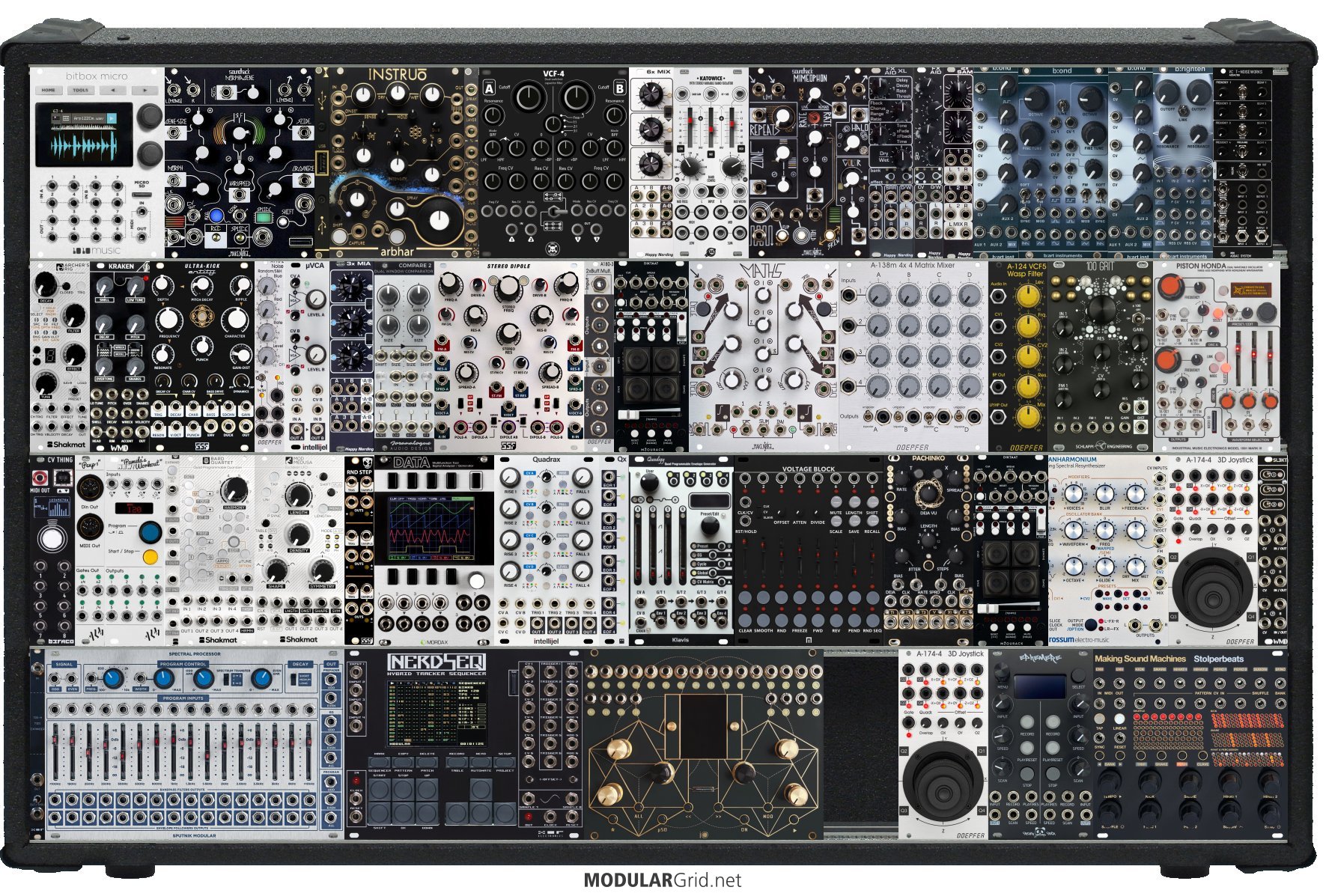1326x896 pixels.
Task: Select the Kraken drum module
Action: (121, 356)
